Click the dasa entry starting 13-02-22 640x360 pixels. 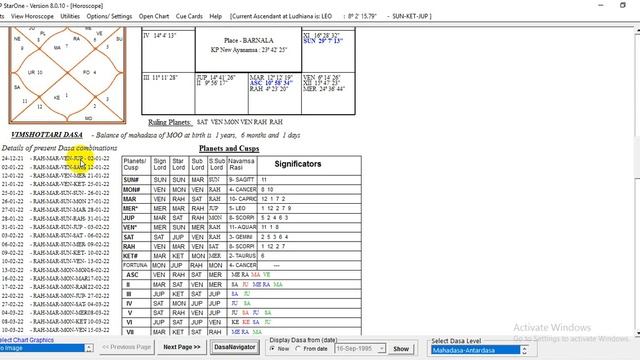click(x=56, y=270)
